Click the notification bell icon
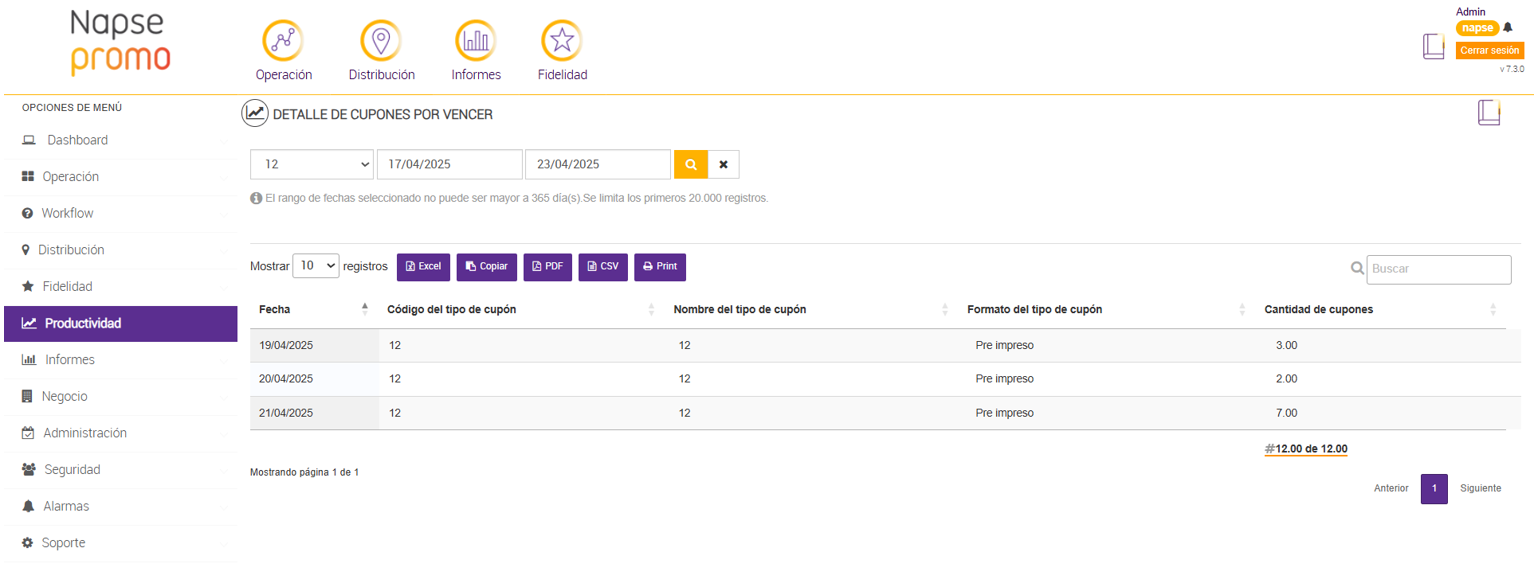 (1508, 28)
